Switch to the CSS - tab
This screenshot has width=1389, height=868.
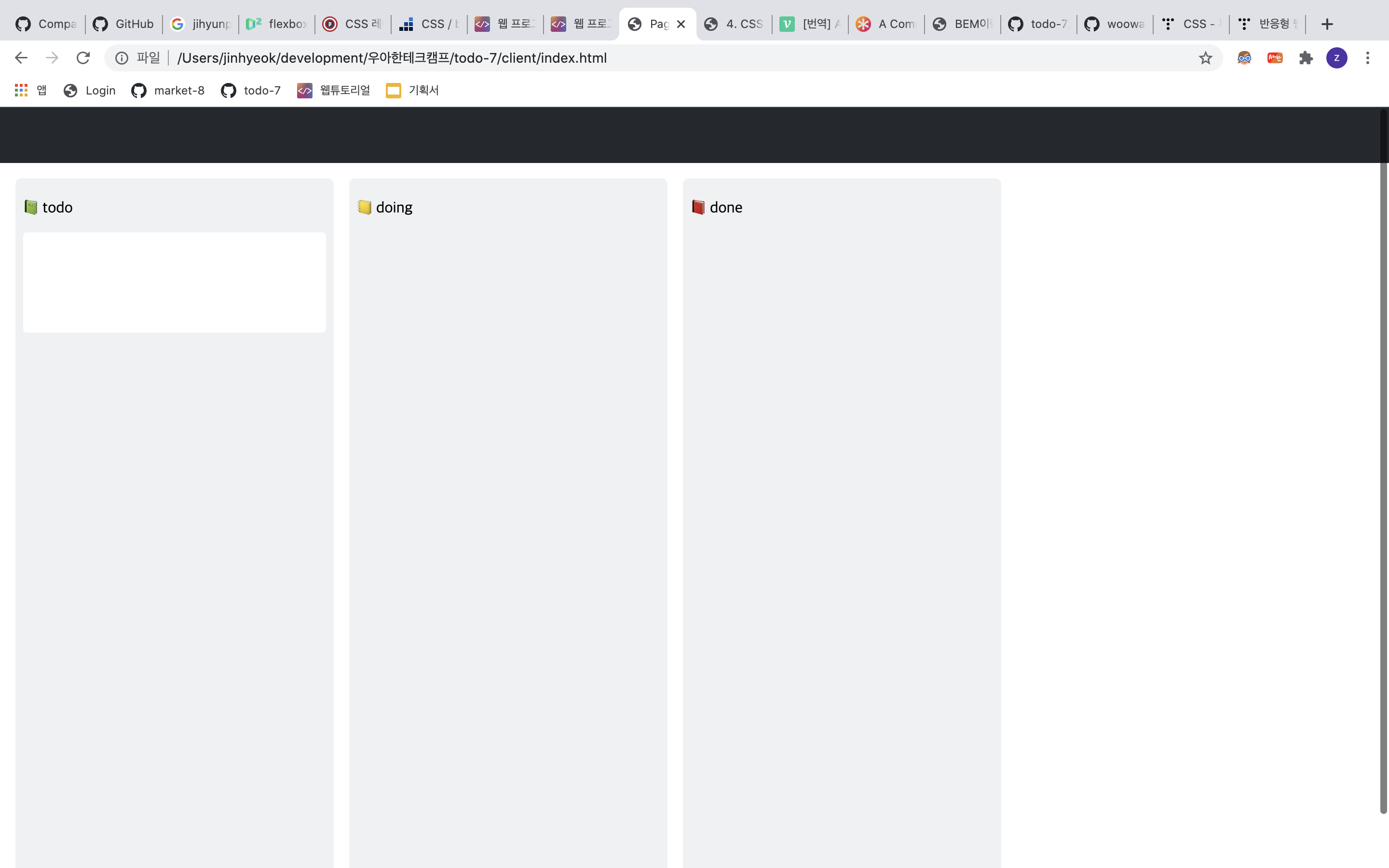(x=1192, y=24)
